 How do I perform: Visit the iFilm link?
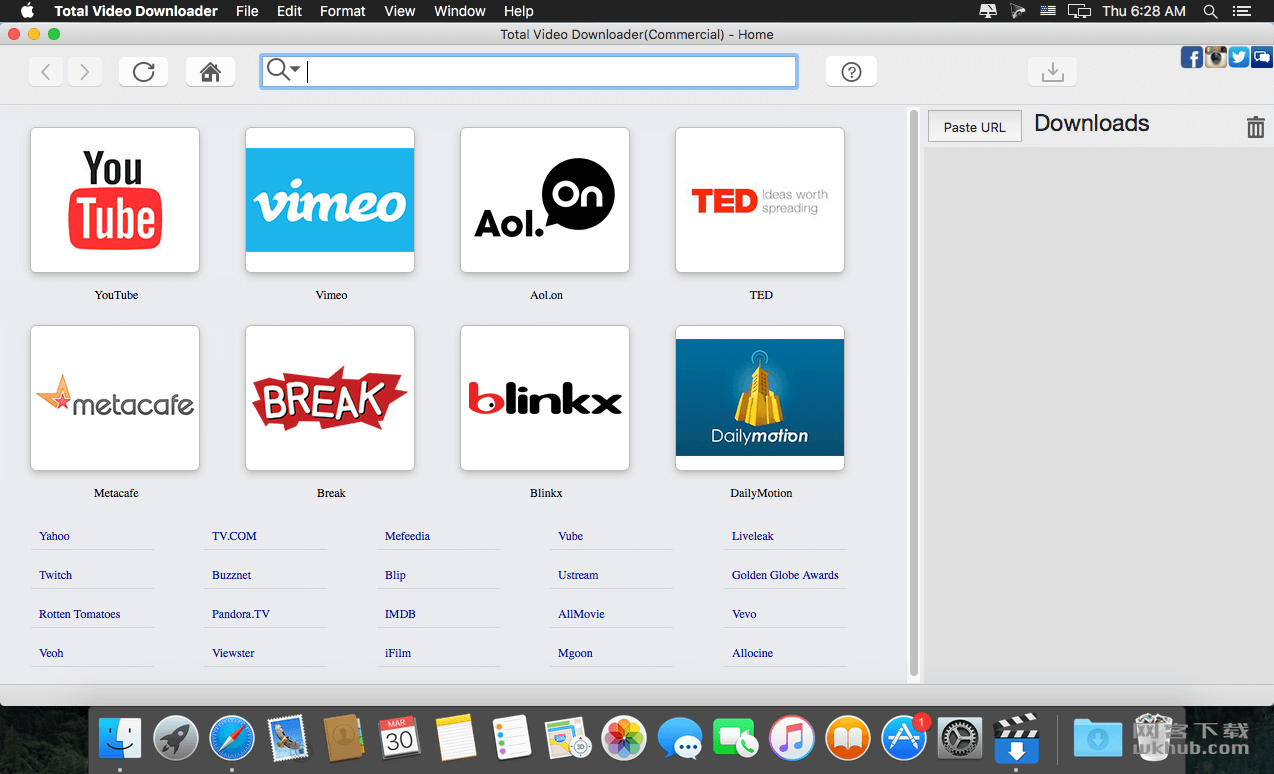coord(398,653)
